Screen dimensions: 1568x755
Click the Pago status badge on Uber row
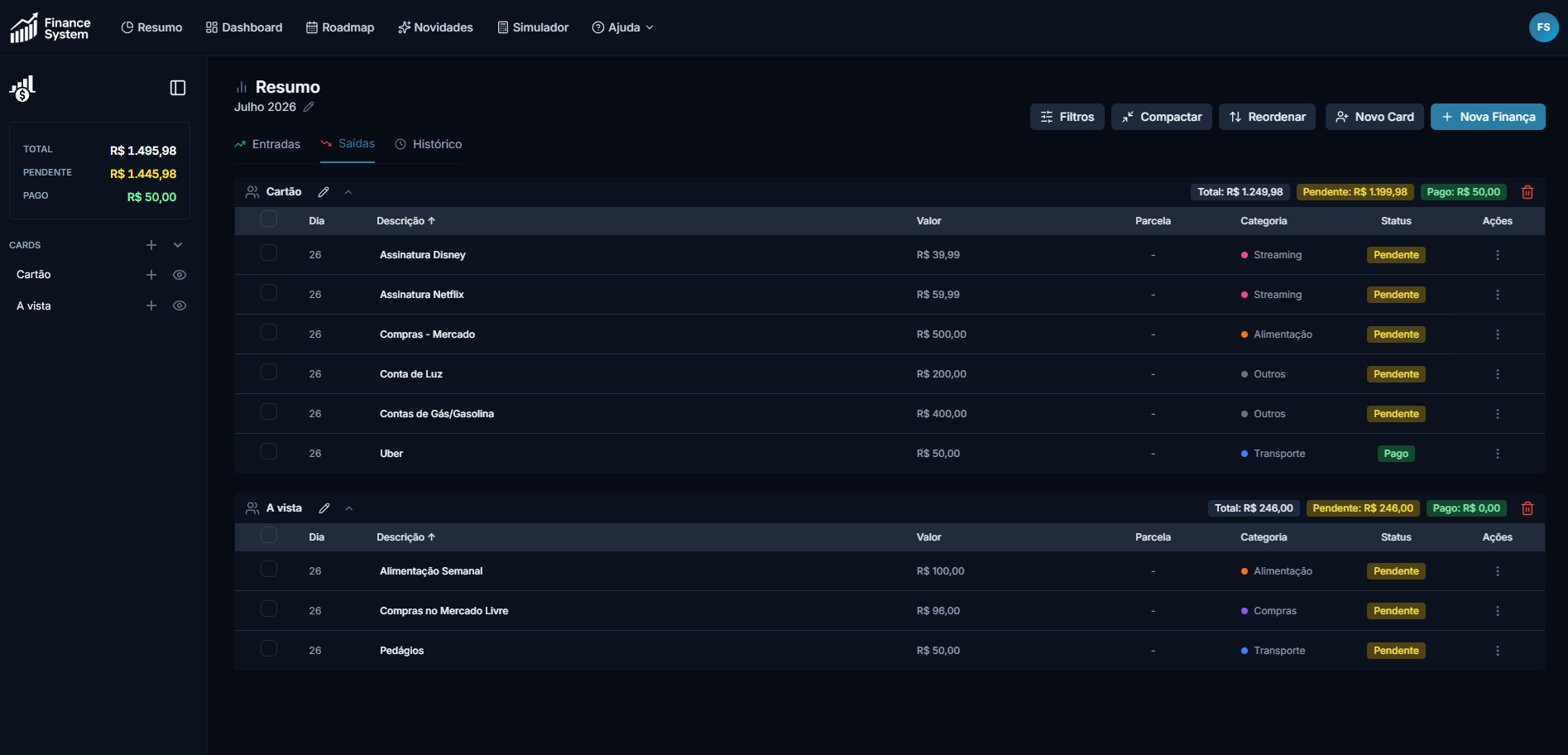pyautogui.click(x=1396, y=454)
